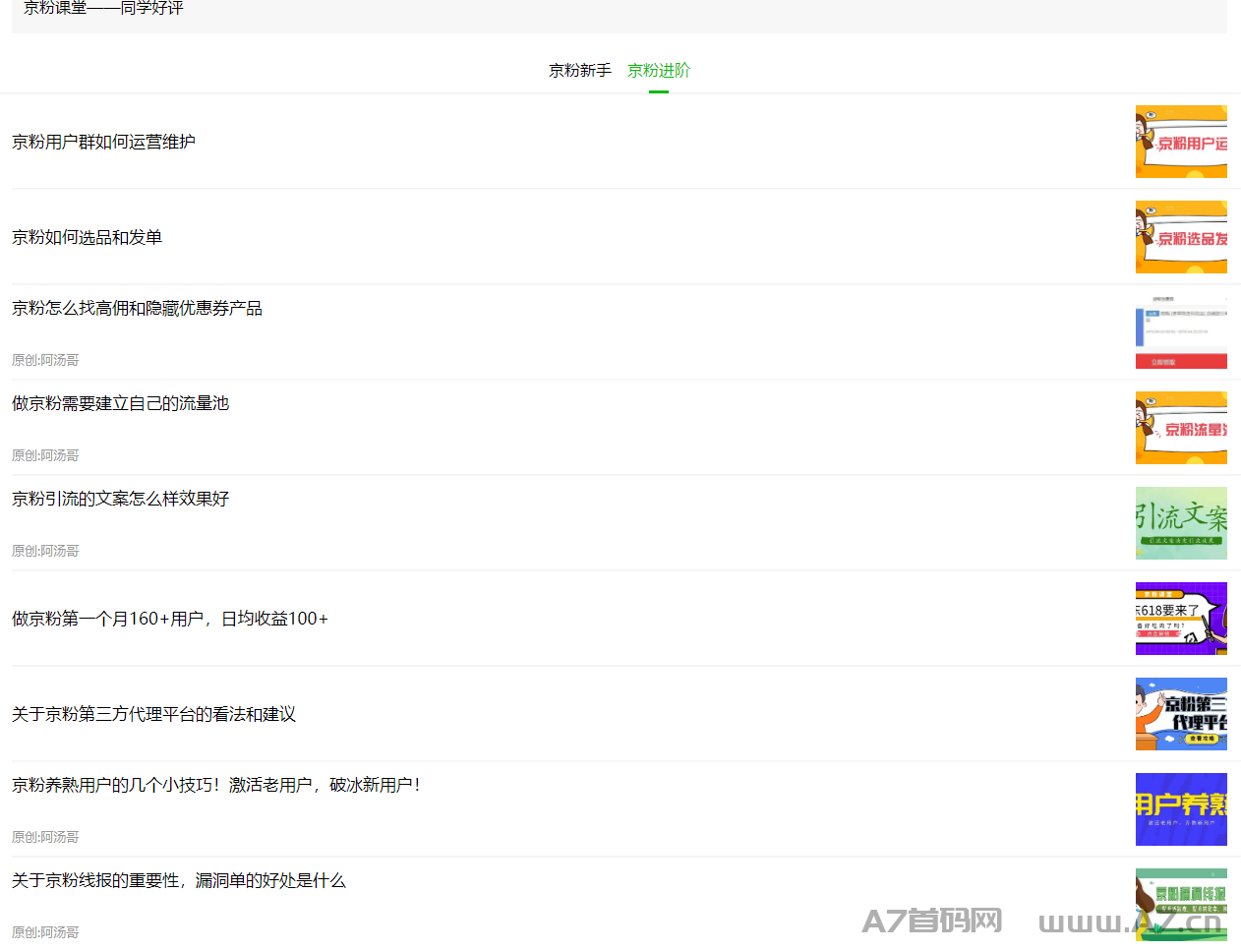Screen dimensions: 1241x952
Task: Click the 京粉第三方代理平台 thumbnail
Action: point(1181,714)
